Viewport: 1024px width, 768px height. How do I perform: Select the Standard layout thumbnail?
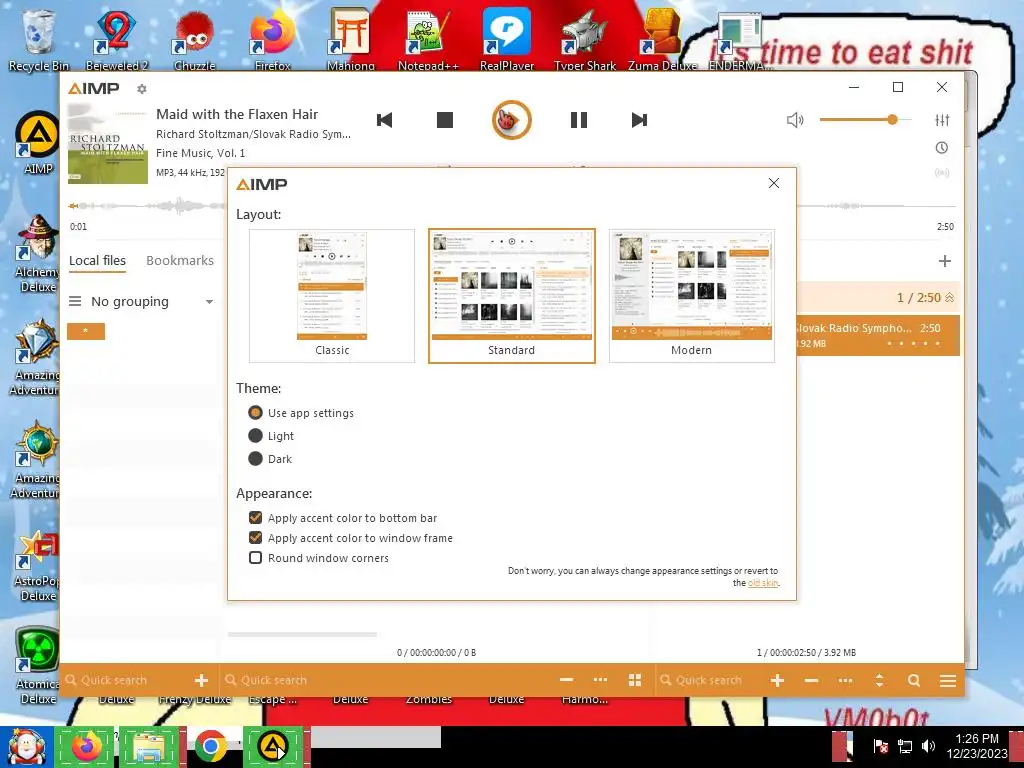coord(511,295)
